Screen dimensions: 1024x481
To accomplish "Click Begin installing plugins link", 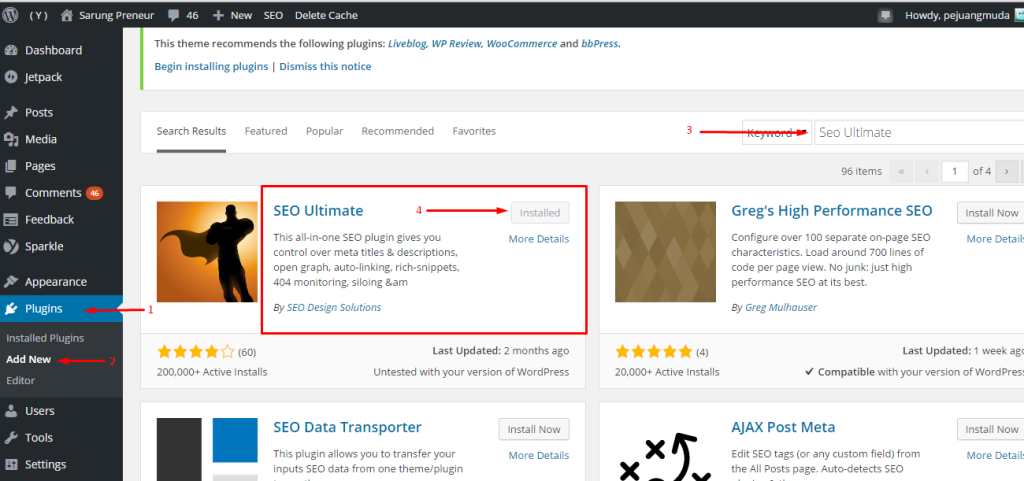I will 211,67.
